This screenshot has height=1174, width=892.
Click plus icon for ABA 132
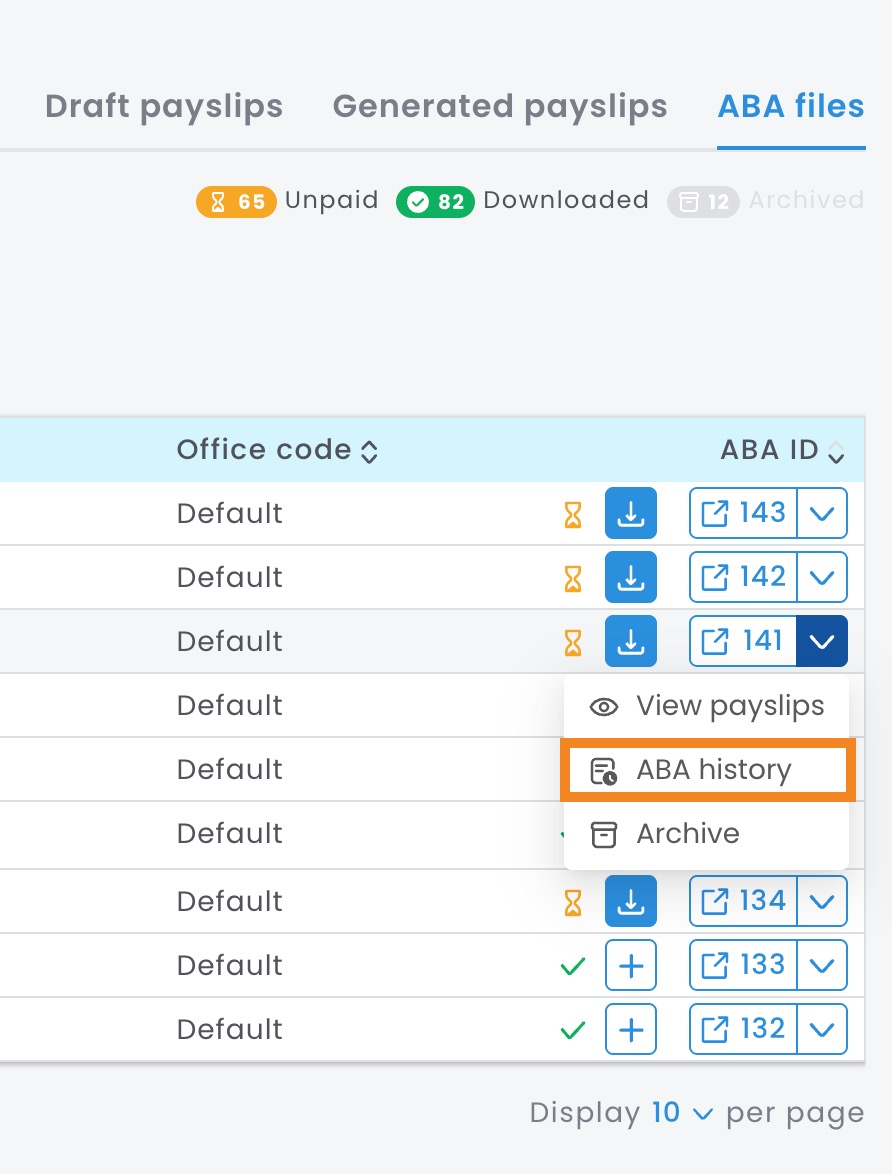tap(630, 1029)
